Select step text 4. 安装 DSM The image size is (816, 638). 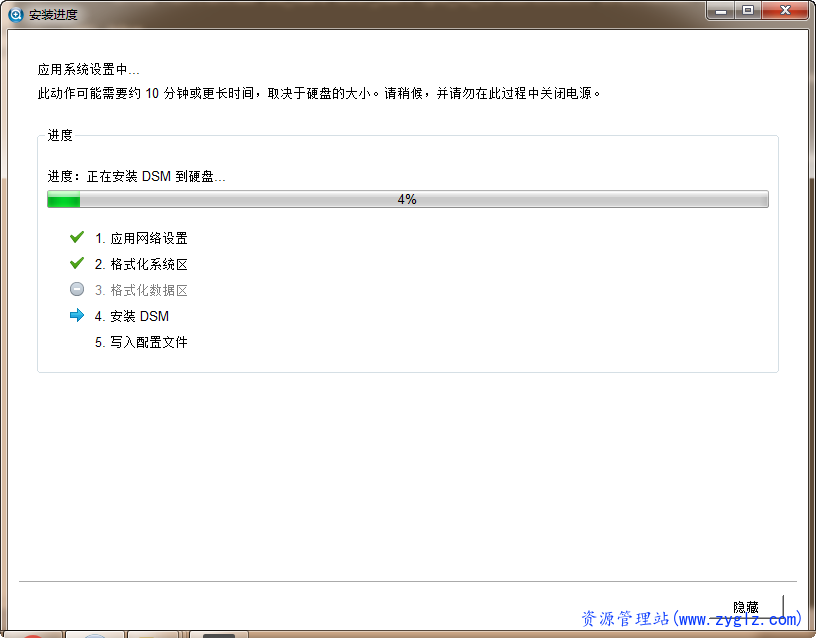(x=132, y=316)
